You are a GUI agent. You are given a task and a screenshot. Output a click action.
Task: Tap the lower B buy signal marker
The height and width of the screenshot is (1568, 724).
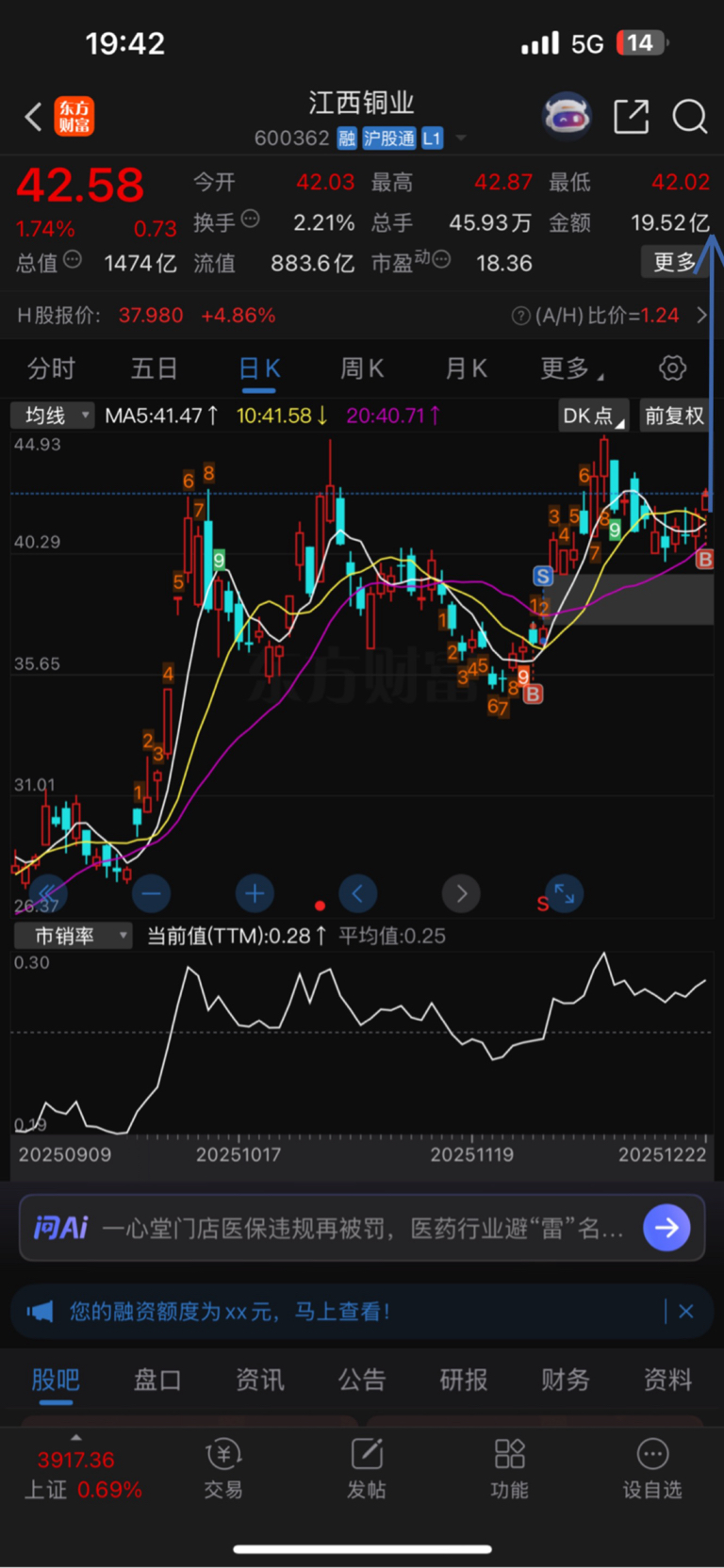coord(534,694)
